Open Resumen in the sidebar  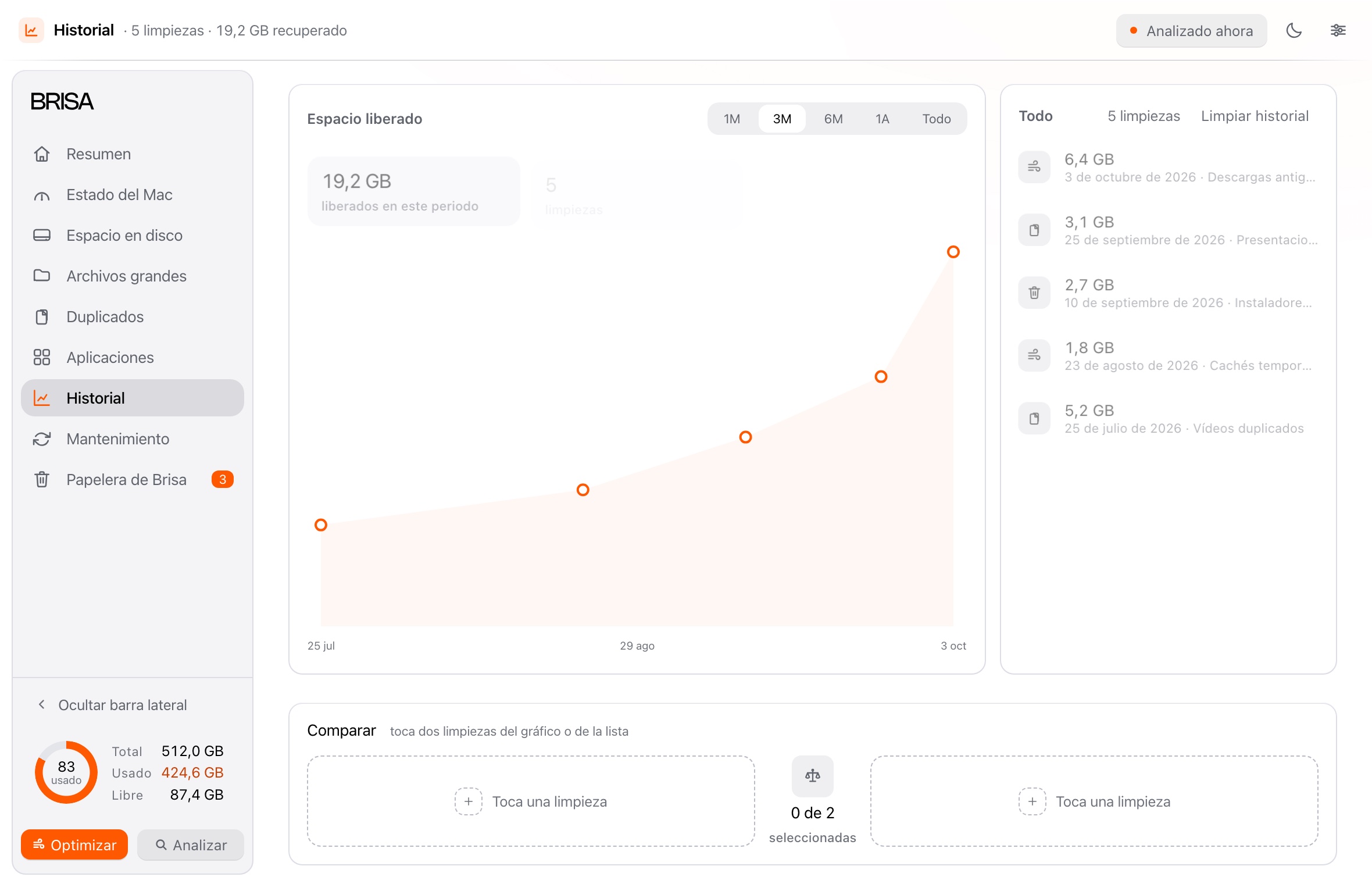tap(133, 154)
